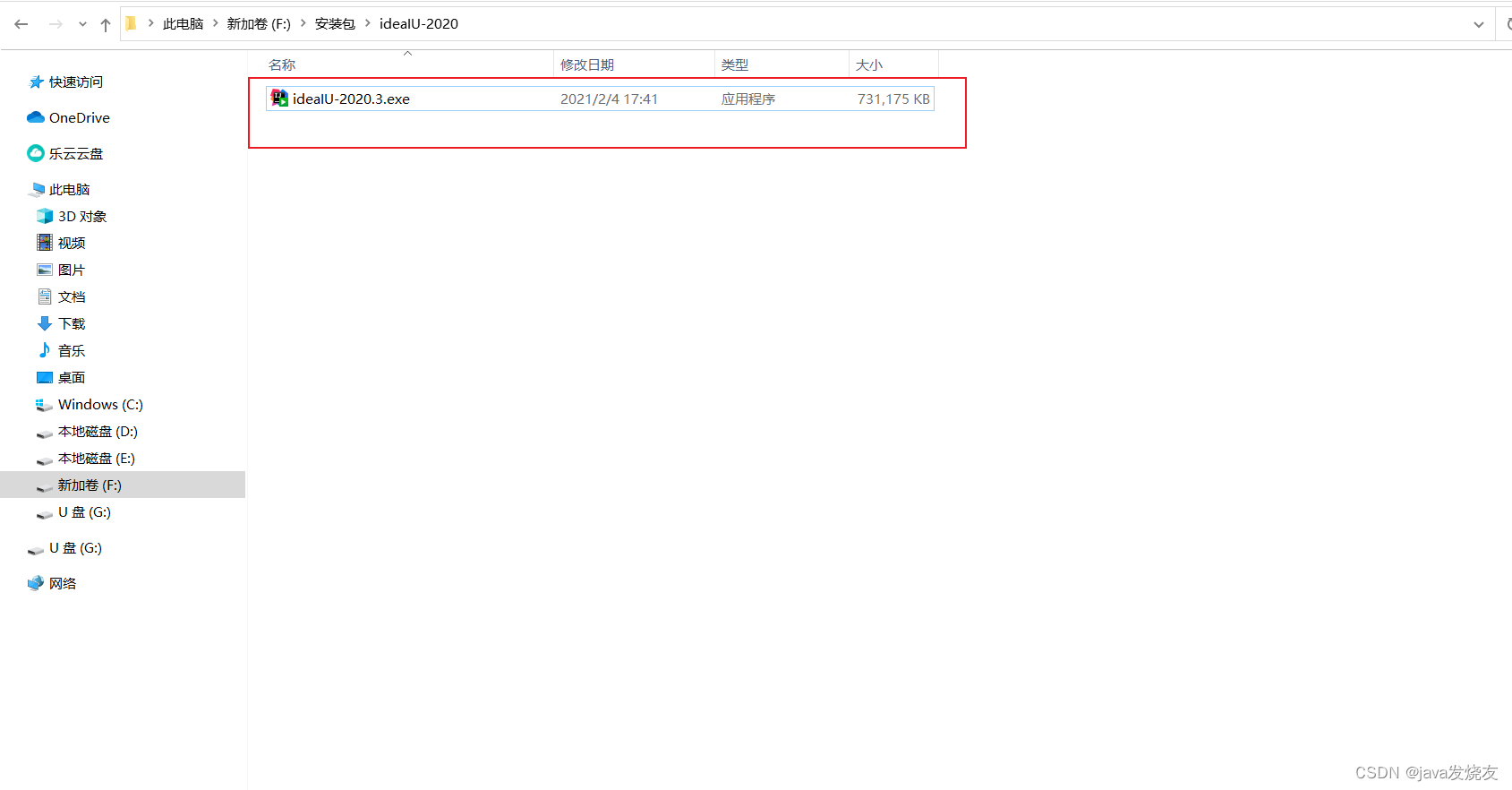The height and width of the screenshot is (790, 1512).
Task: Click the 视频 film icon
Action: [45, 243]
